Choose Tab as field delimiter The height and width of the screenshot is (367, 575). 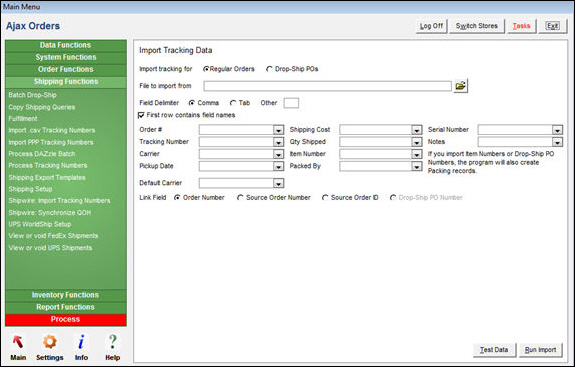(232, 103)
